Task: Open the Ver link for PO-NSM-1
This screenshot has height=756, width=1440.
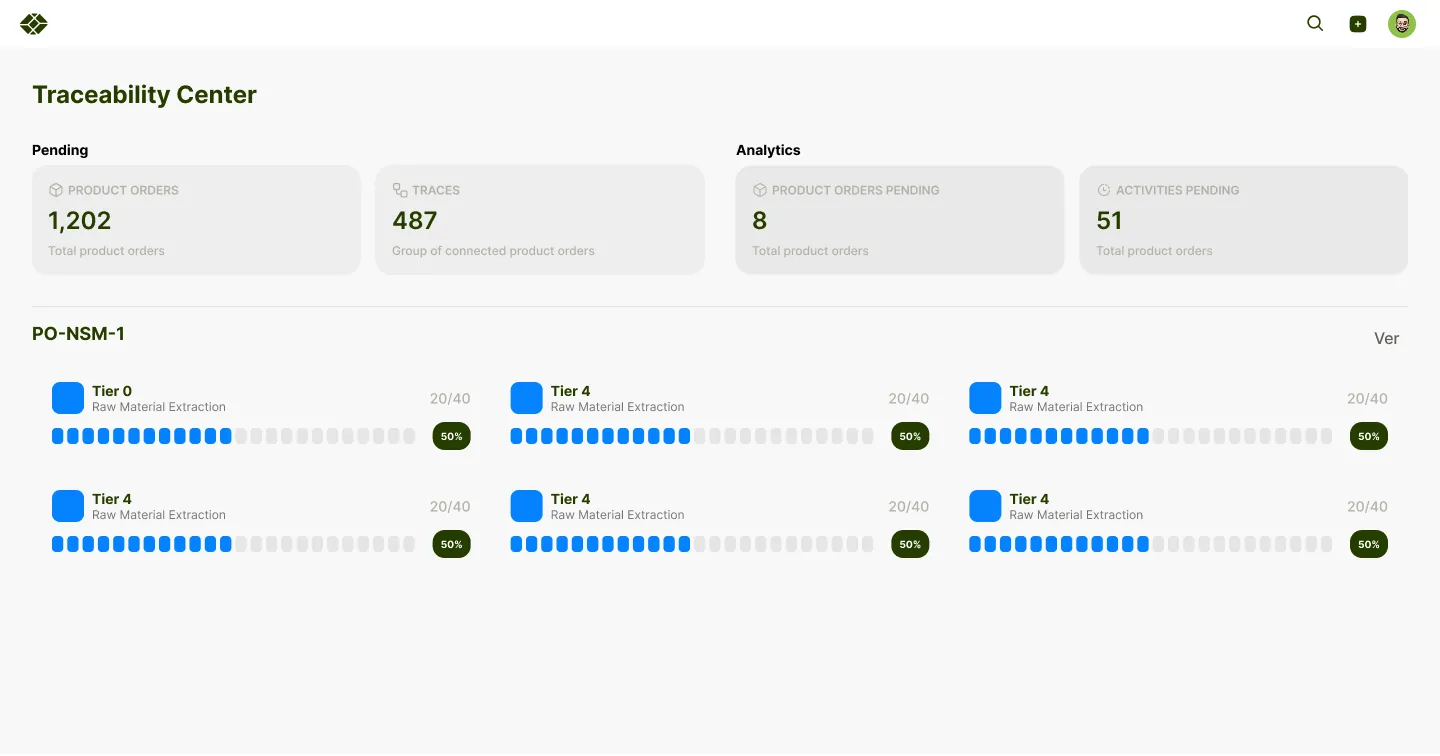Action: click(1386, 338)
